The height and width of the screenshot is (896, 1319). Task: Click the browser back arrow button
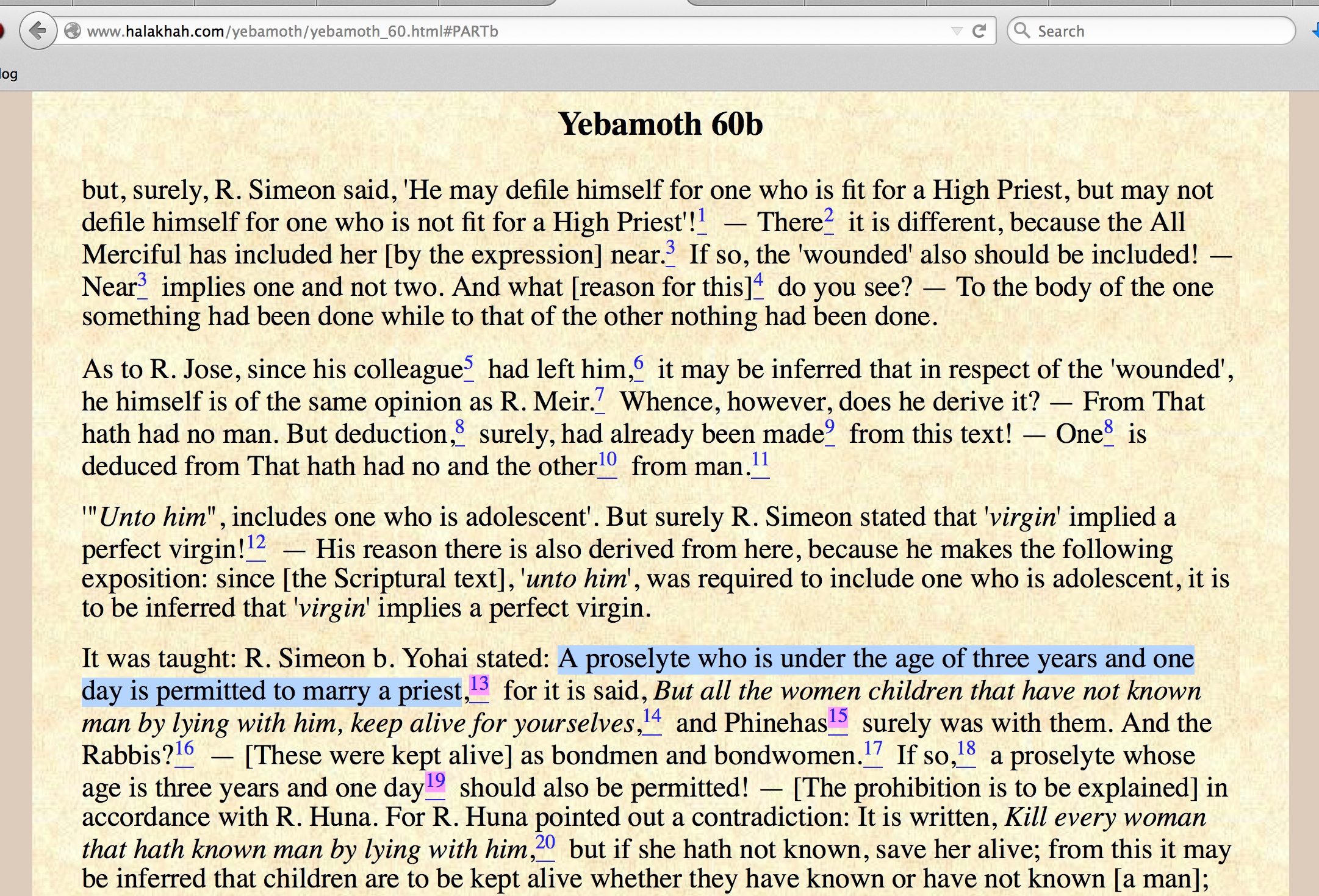tap(38, 30)
